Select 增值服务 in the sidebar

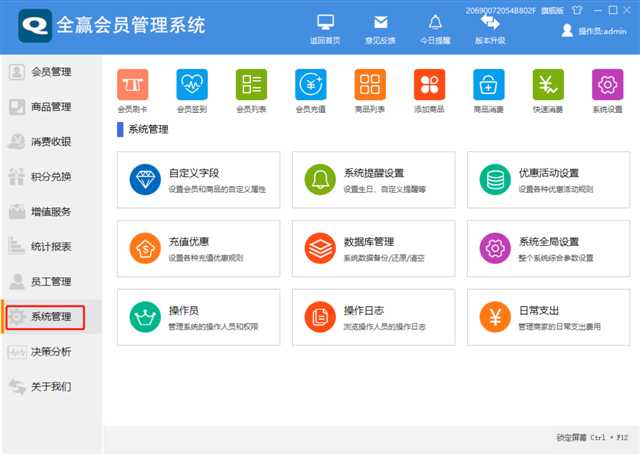[x=51, y=212]
